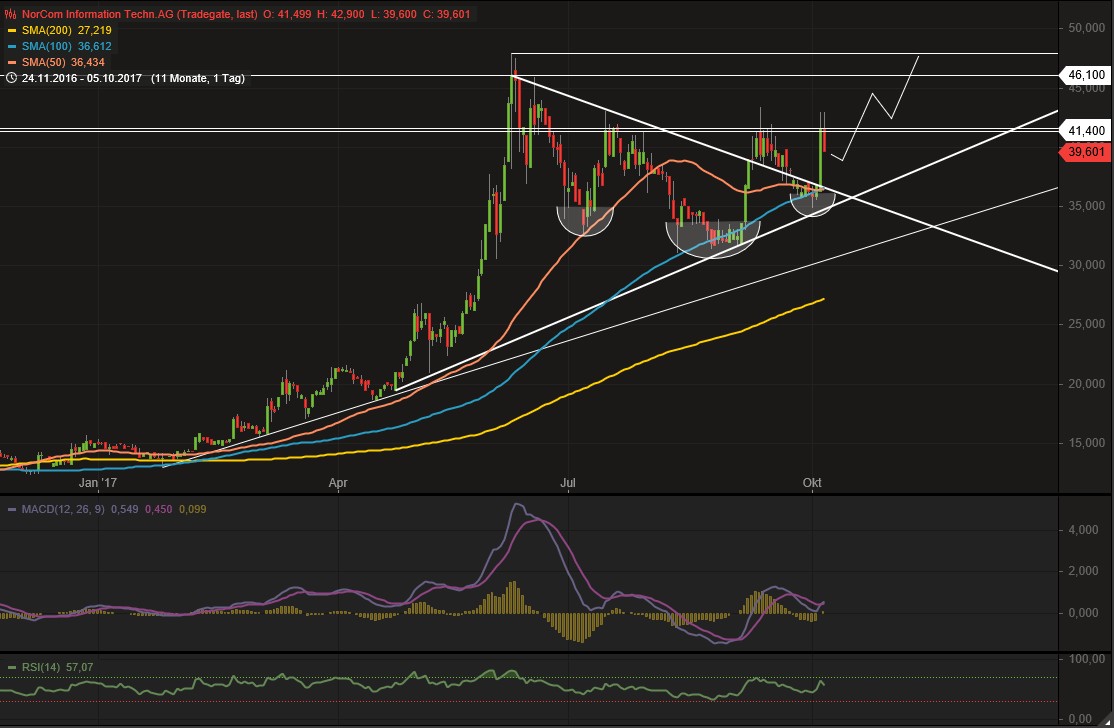
Task: Click the SMA(200) value 27,219
Action: pos(94,31)
